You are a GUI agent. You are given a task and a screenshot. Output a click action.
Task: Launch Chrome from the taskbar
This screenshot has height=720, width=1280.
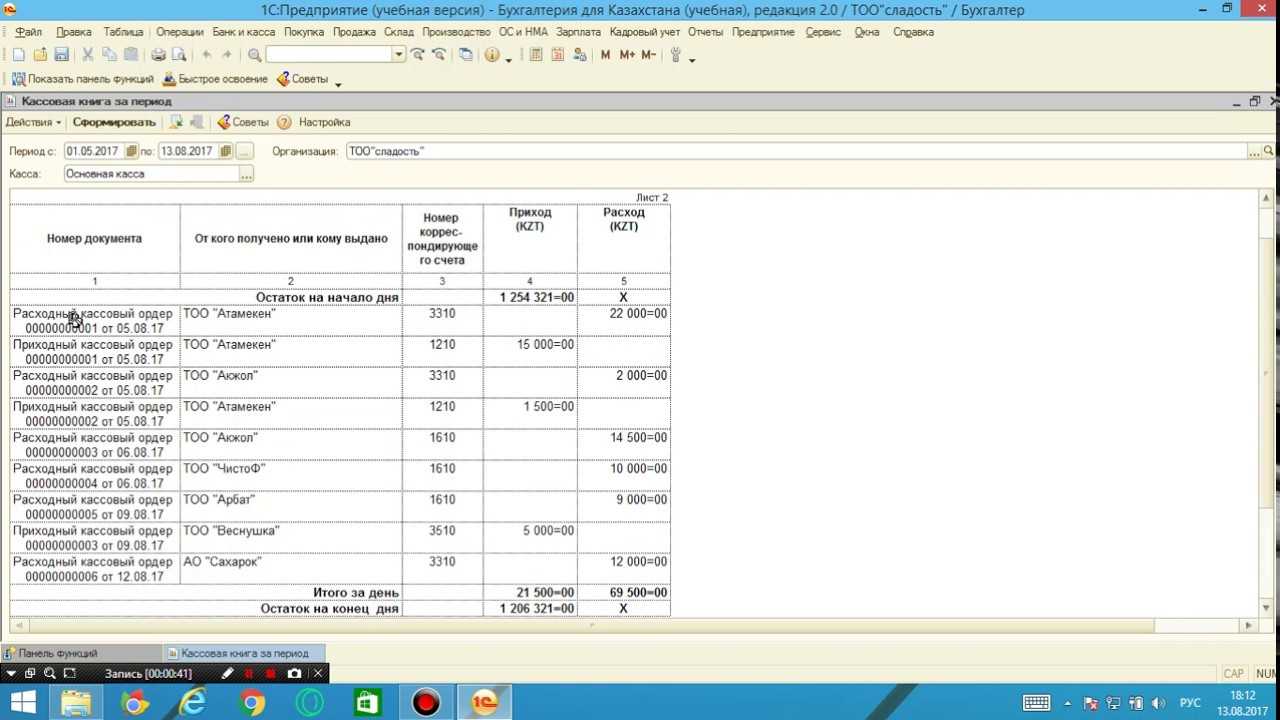252,703
